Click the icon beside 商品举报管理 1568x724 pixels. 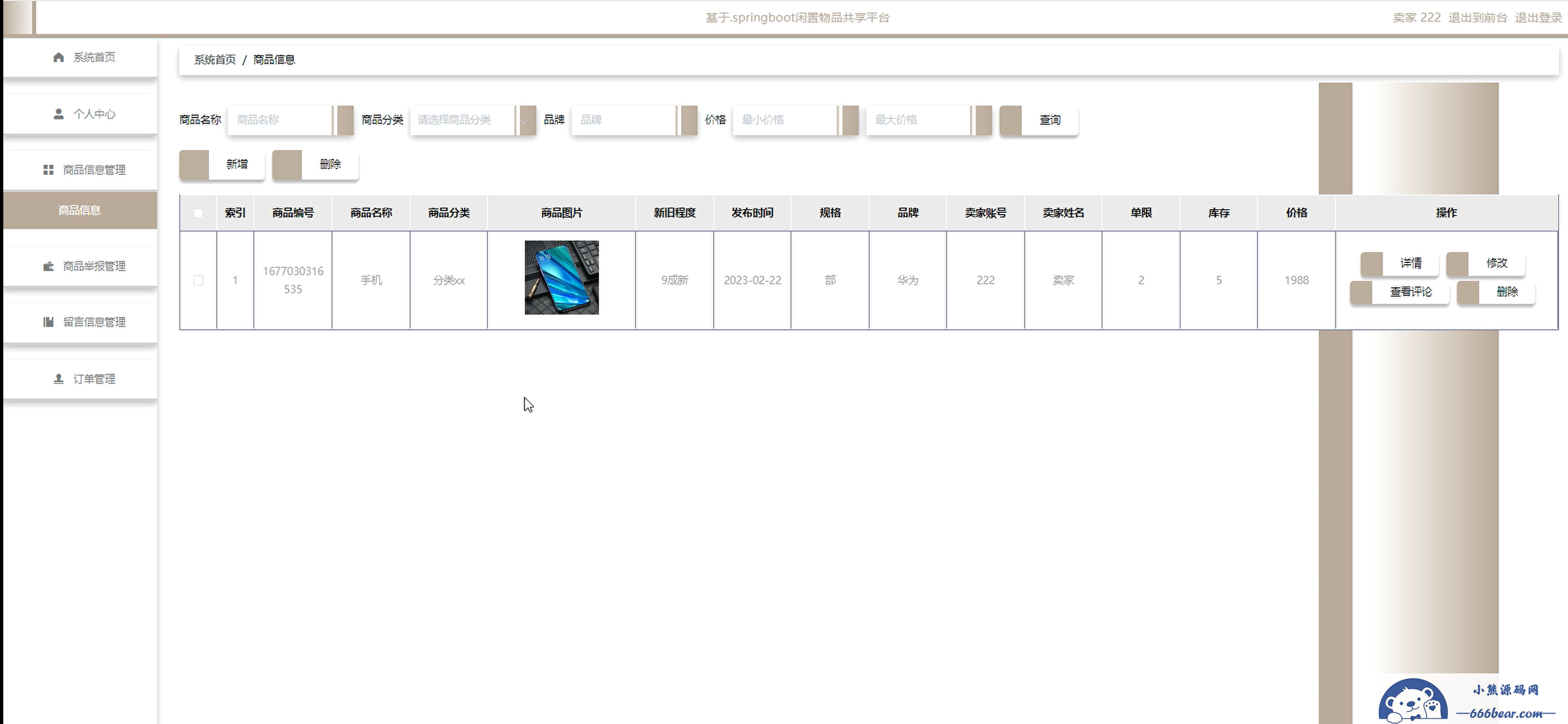point(48,266)
